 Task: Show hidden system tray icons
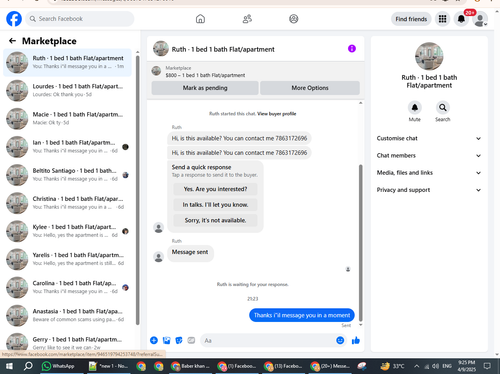[x=417, y=366]
